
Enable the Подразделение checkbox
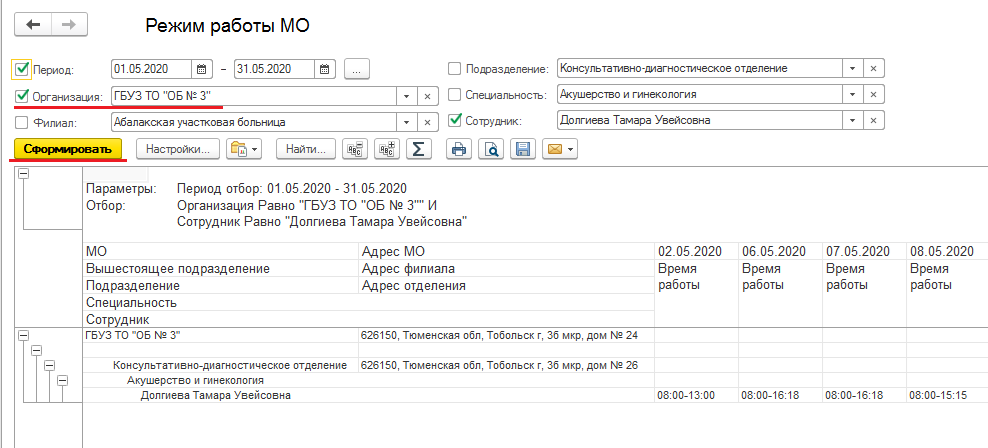[x=455, y=69]
